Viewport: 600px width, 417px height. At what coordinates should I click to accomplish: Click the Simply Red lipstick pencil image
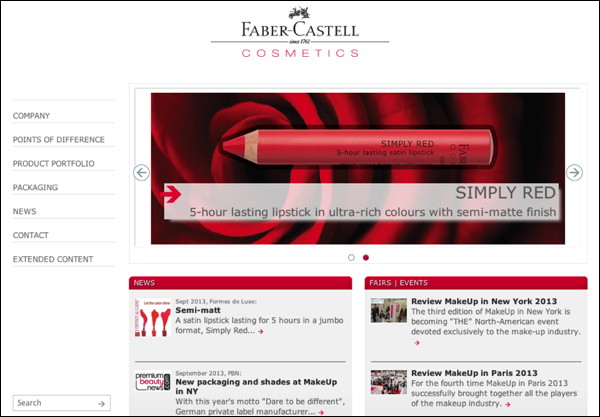[x=357, y=147]
